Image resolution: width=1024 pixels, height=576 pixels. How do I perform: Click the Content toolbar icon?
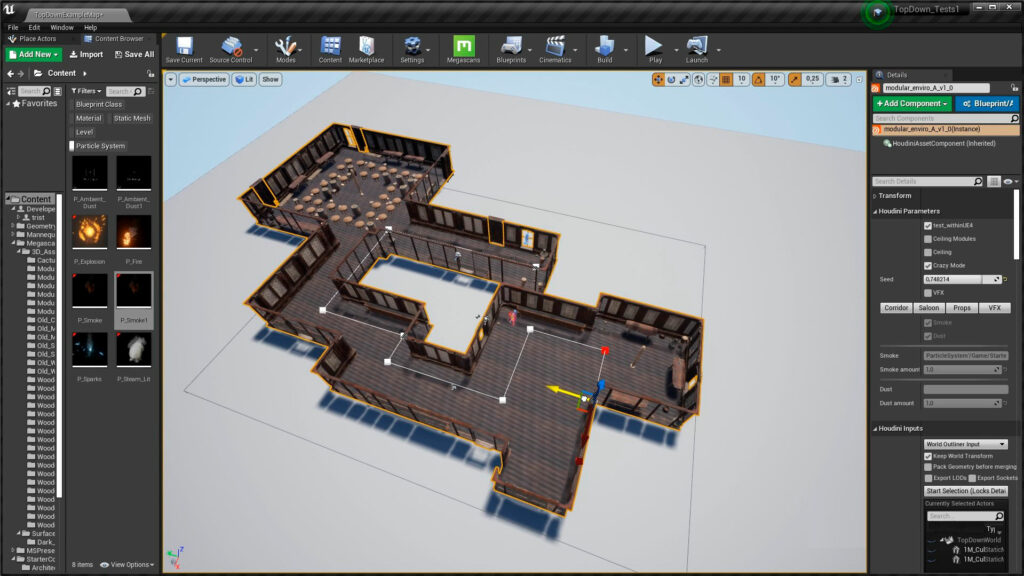click(x=330, y=50)
